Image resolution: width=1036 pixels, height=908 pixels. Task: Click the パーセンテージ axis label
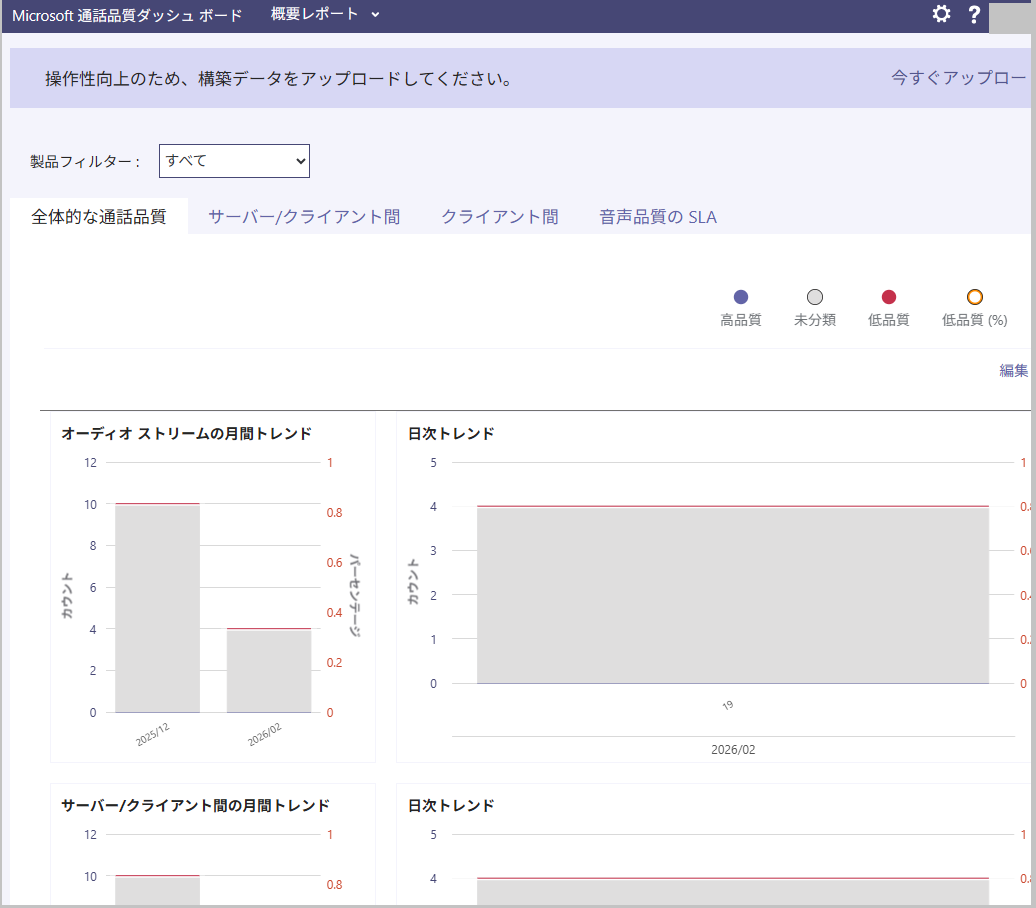355,595
